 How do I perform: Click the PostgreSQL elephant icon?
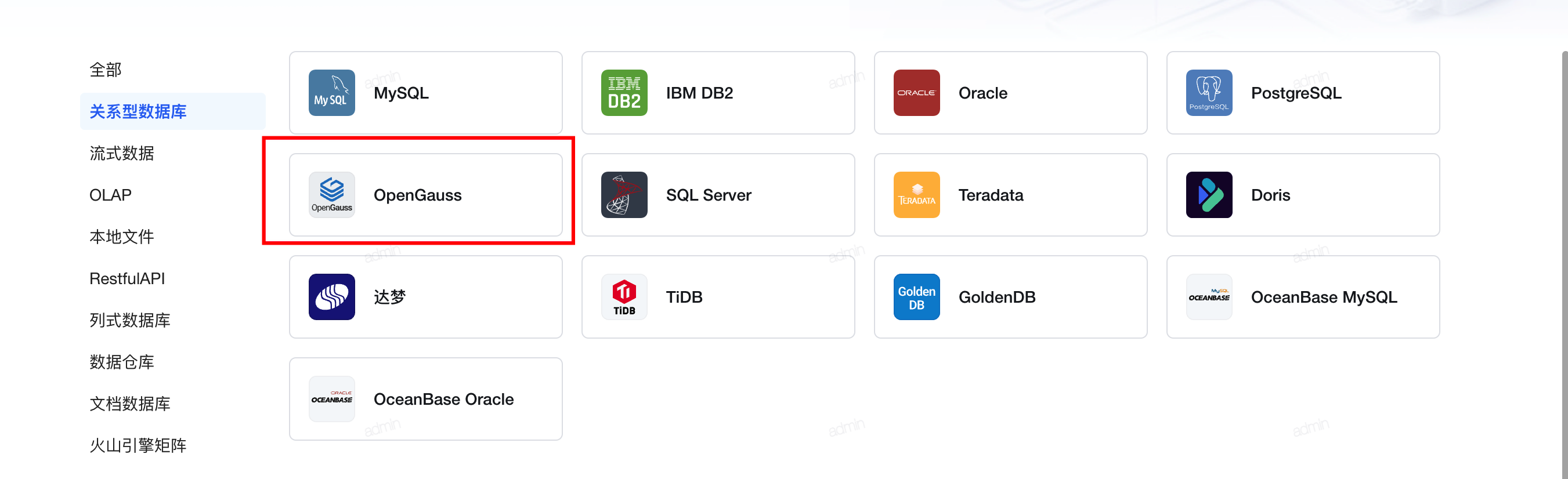click(x=1209, y=93)
